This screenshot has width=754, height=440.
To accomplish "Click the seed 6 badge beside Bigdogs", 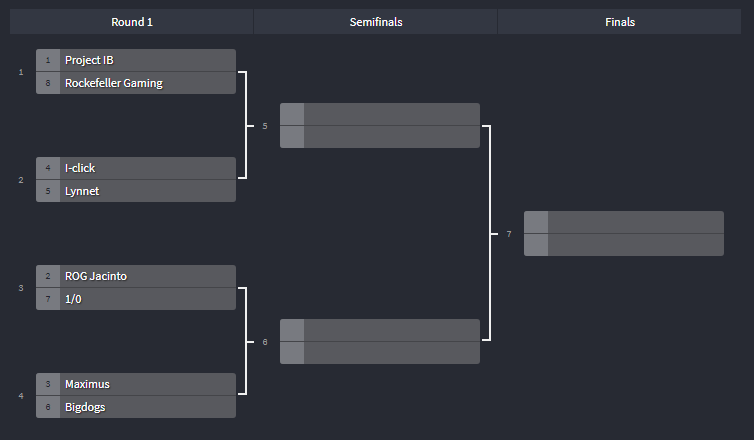I will pyautogui.click(x=48, y=407).
